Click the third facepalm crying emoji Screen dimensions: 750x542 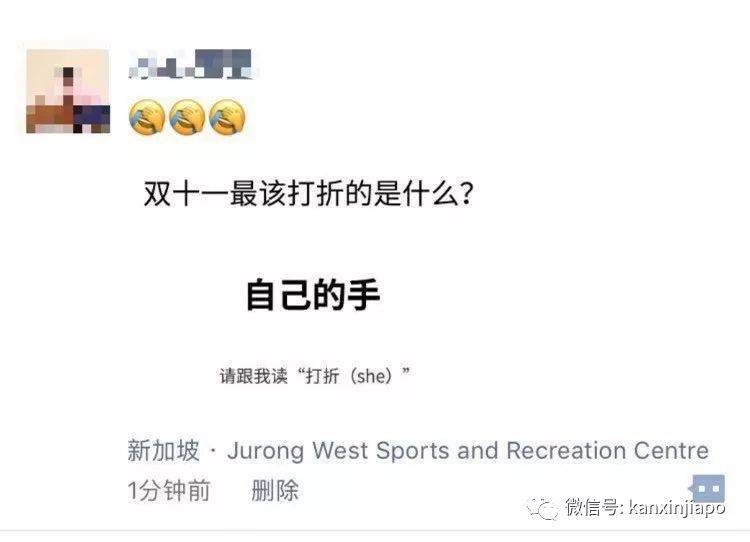click(x=227, y=117)
